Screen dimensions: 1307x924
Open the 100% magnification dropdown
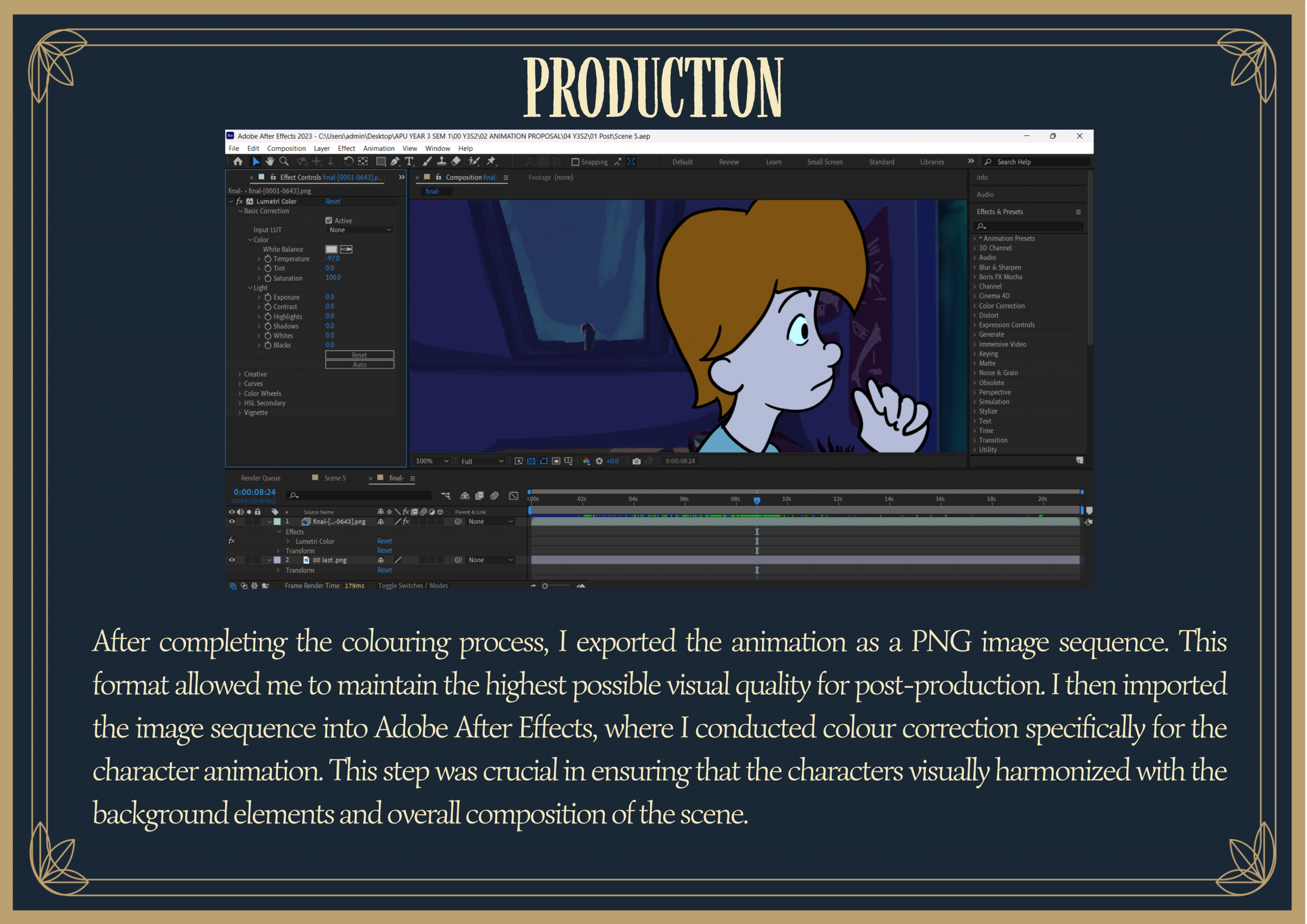pyautogui.click(x=432, y=461)
